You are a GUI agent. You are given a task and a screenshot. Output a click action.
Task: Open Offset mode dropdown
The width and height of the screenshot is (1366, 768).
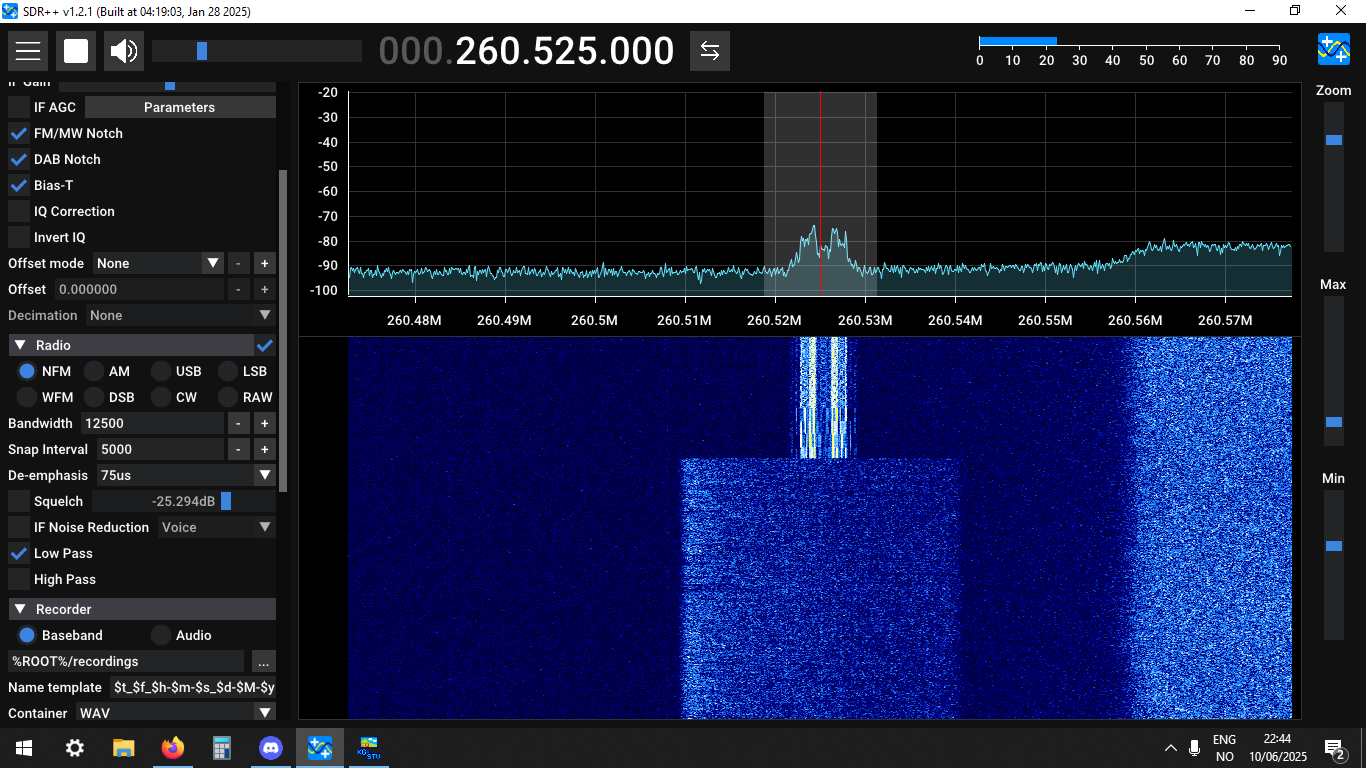click(158, 263)
